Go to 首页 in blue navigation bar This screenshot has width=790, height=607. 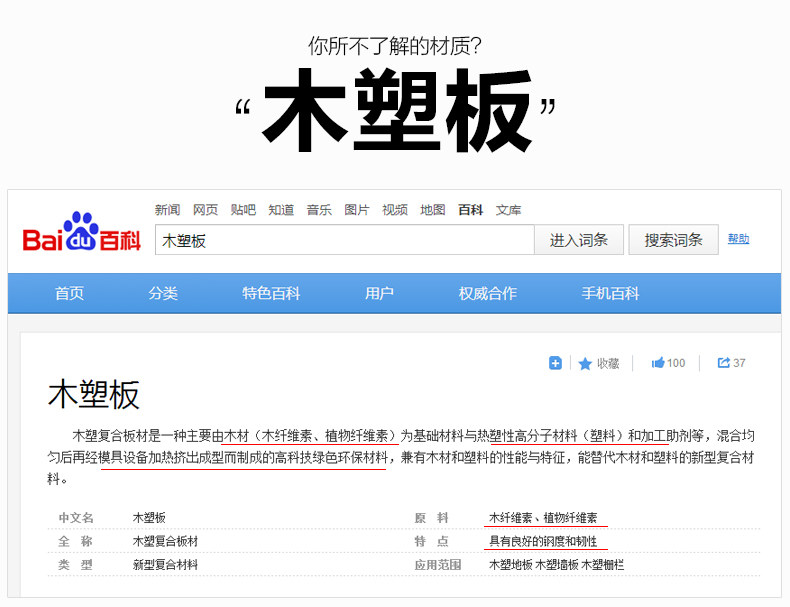point(70,293)
